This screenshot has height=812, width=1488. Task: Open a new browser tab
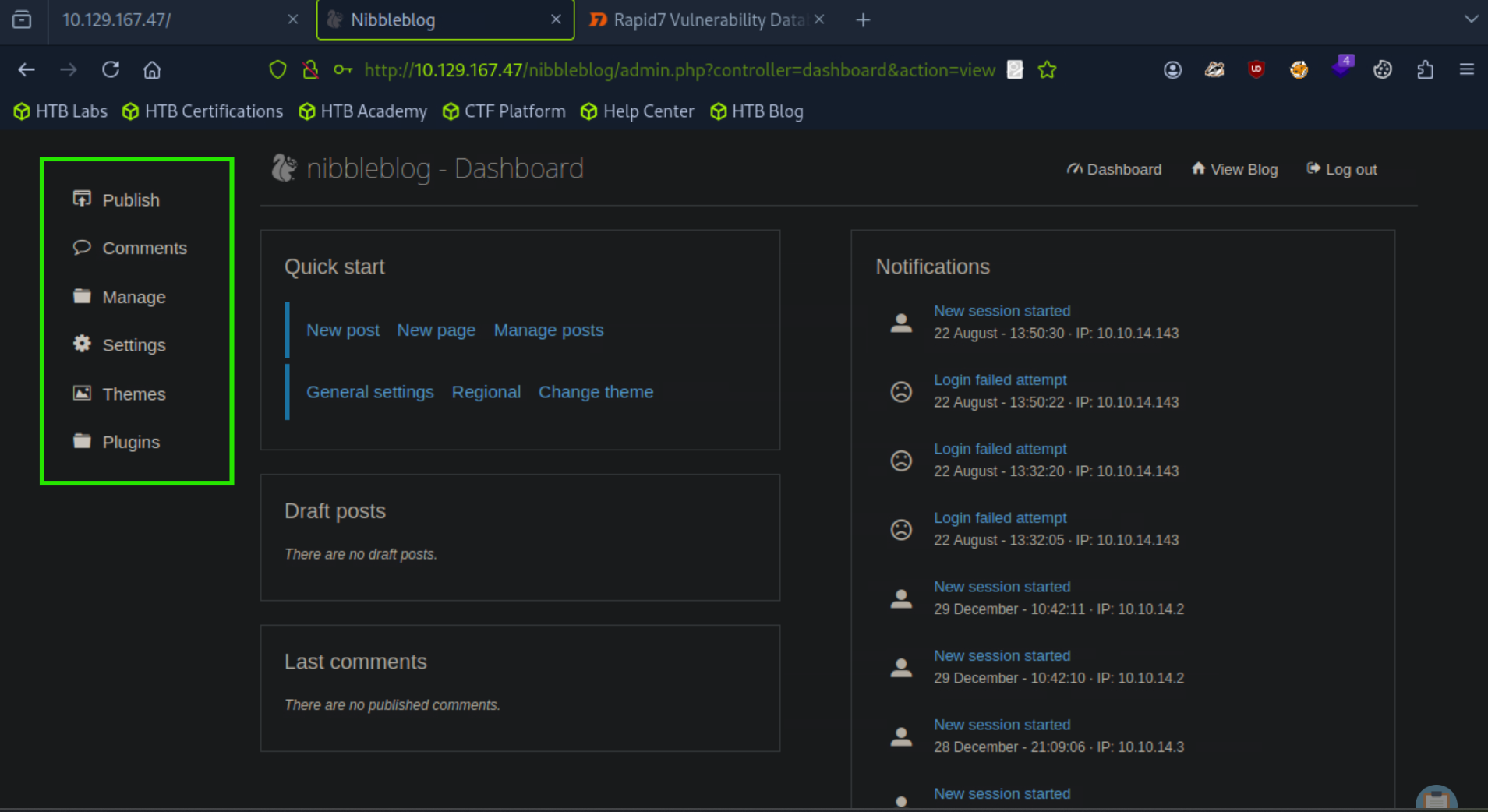tap(863, 19)
